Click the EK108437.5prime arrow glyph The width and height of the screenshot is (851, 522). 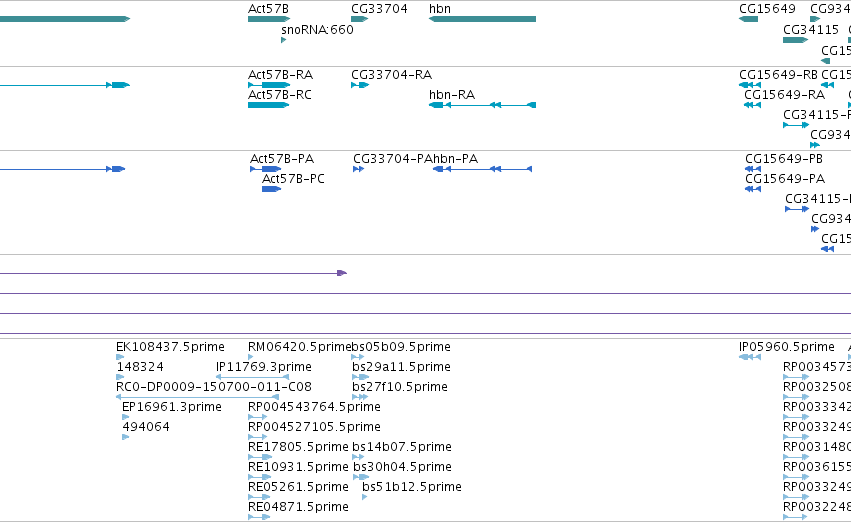coord(120,357)
